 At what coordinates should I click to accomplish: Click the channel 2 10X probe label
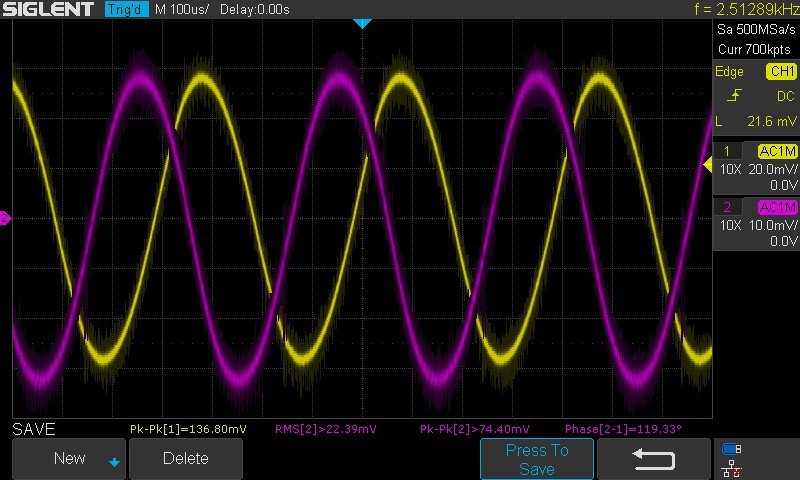tap(730, 225)
